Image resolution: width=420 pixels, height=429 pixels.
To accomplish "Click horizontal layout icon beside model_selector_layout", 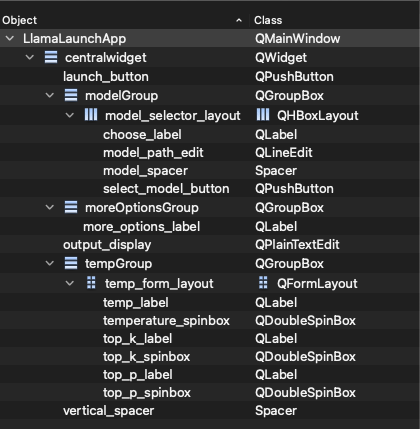I will [x=91, y=115].
